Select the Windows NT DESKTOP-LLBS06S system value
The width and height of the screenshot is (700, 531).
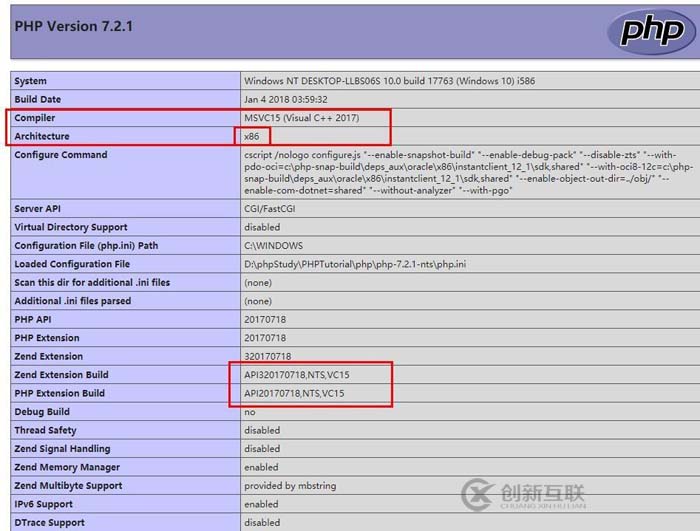click(389, 81)
